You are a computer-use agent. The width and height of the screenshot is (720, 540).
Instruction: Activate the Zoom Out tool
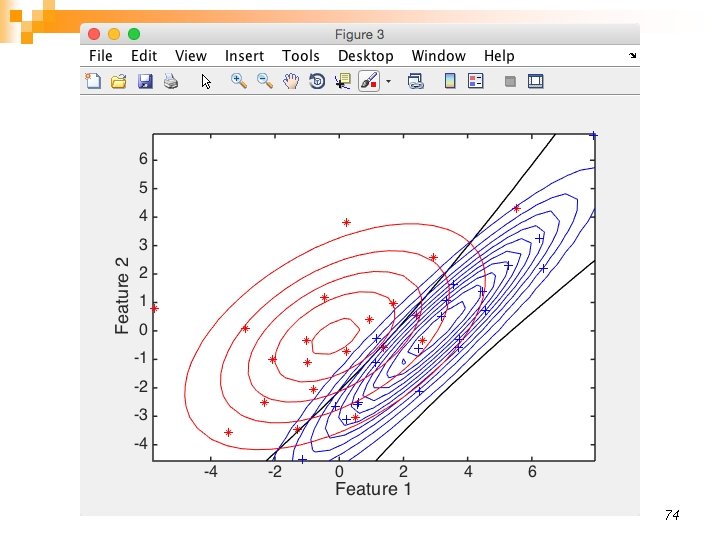click(265, 81)
